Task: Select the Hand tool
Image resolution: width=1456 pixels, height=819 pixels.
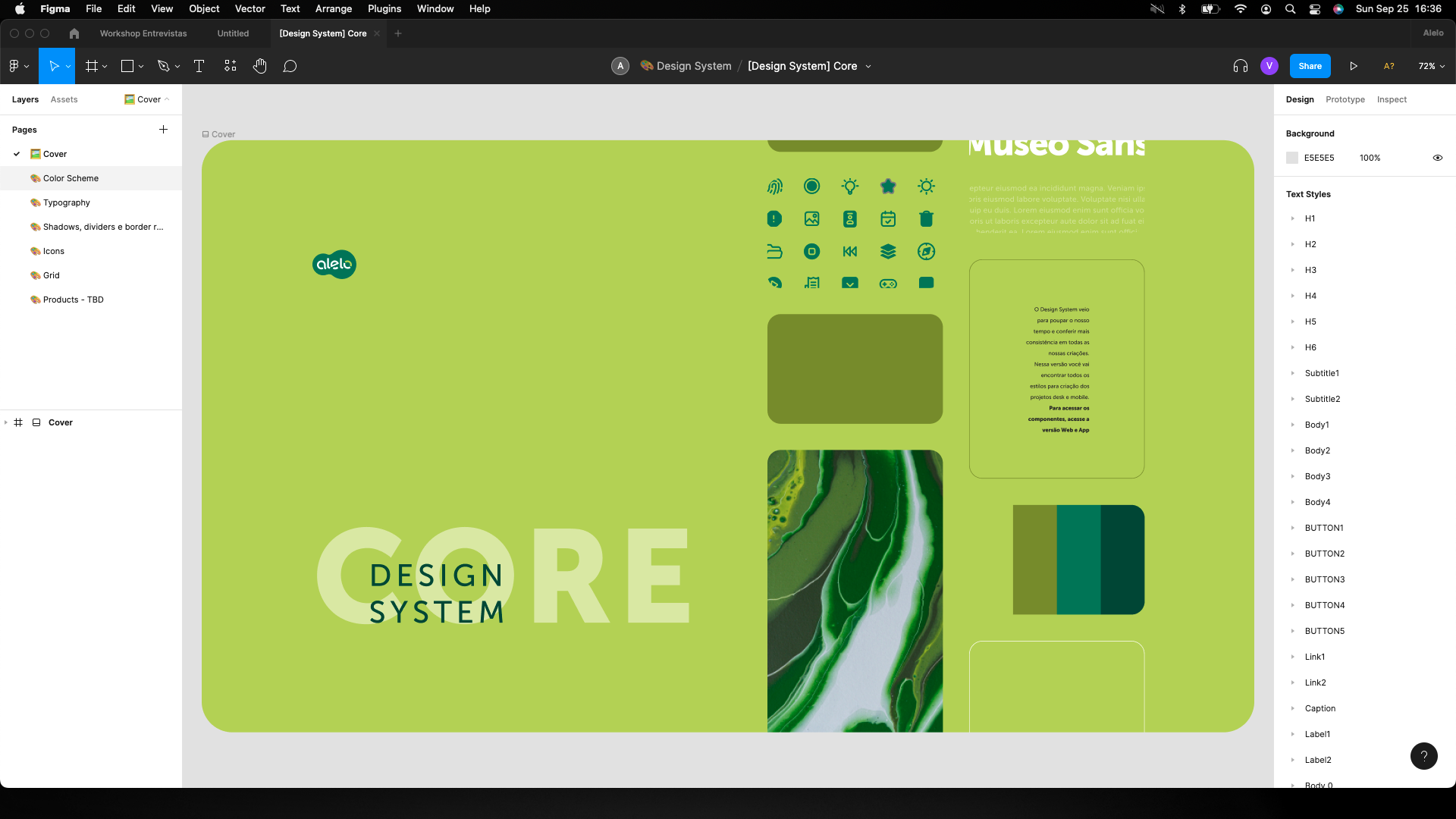Action: pyautogui.click(x=260, y=66)
